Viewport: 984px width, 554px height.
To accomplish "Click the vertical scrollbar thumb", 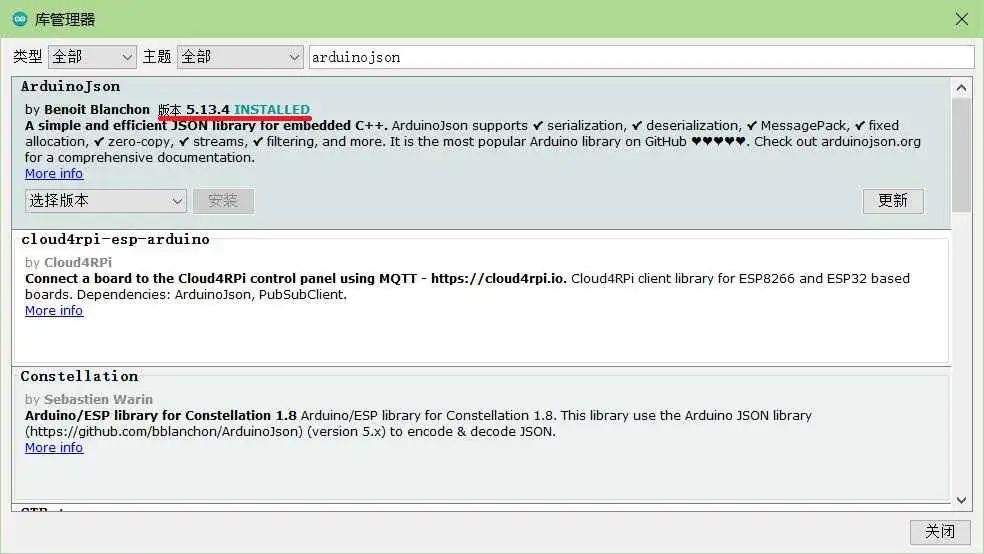I will pyautogui.click(x=961, y=155).
